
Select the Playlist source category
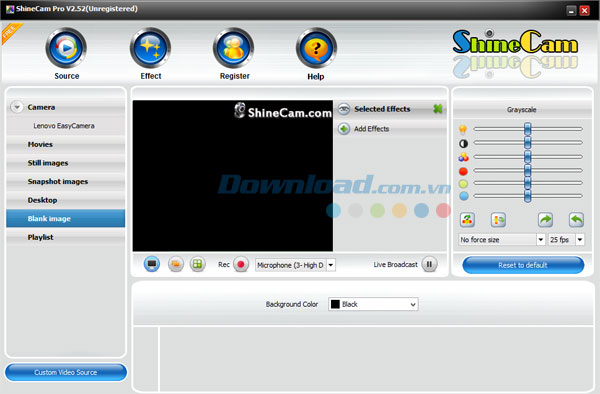click(x=66, y=237)
